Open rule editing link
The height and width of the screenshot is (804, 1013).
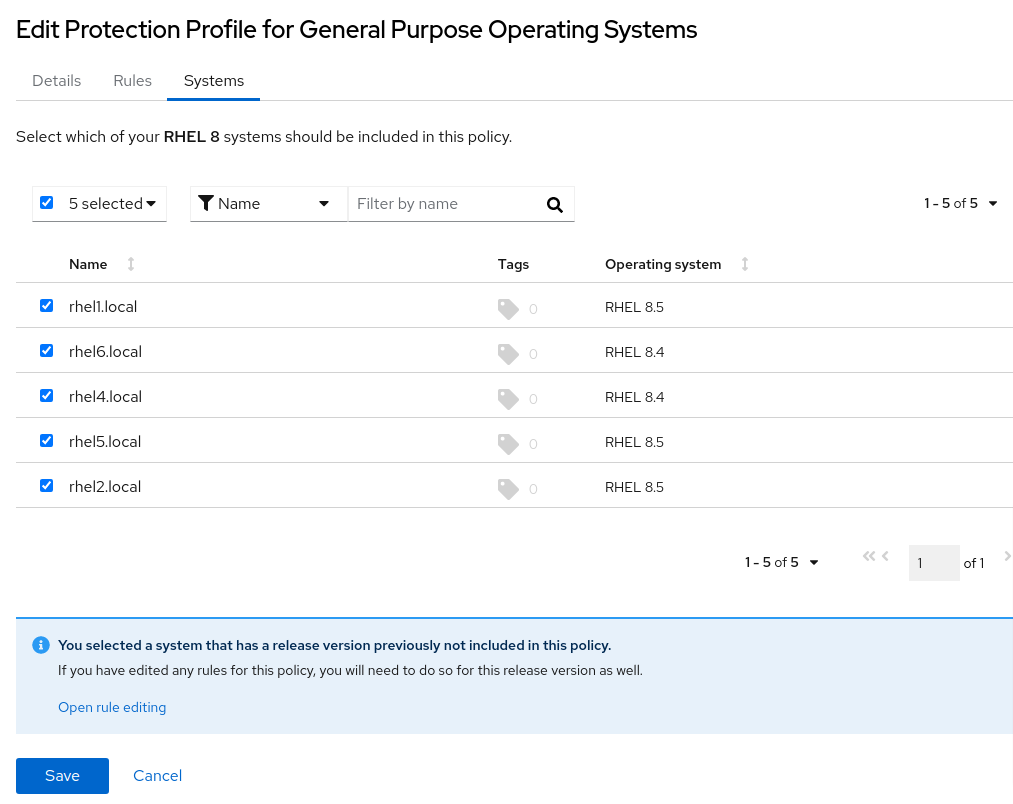[x=112, y=708]
